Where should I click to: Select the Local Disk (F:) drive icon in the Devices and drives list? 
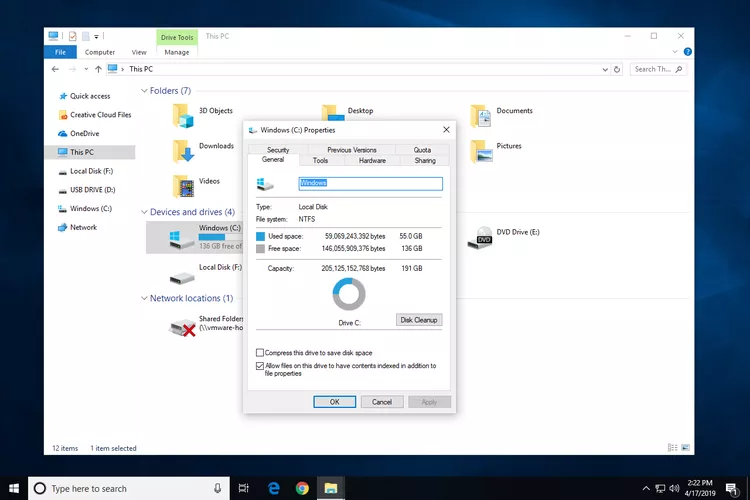(x=182, y=277)
